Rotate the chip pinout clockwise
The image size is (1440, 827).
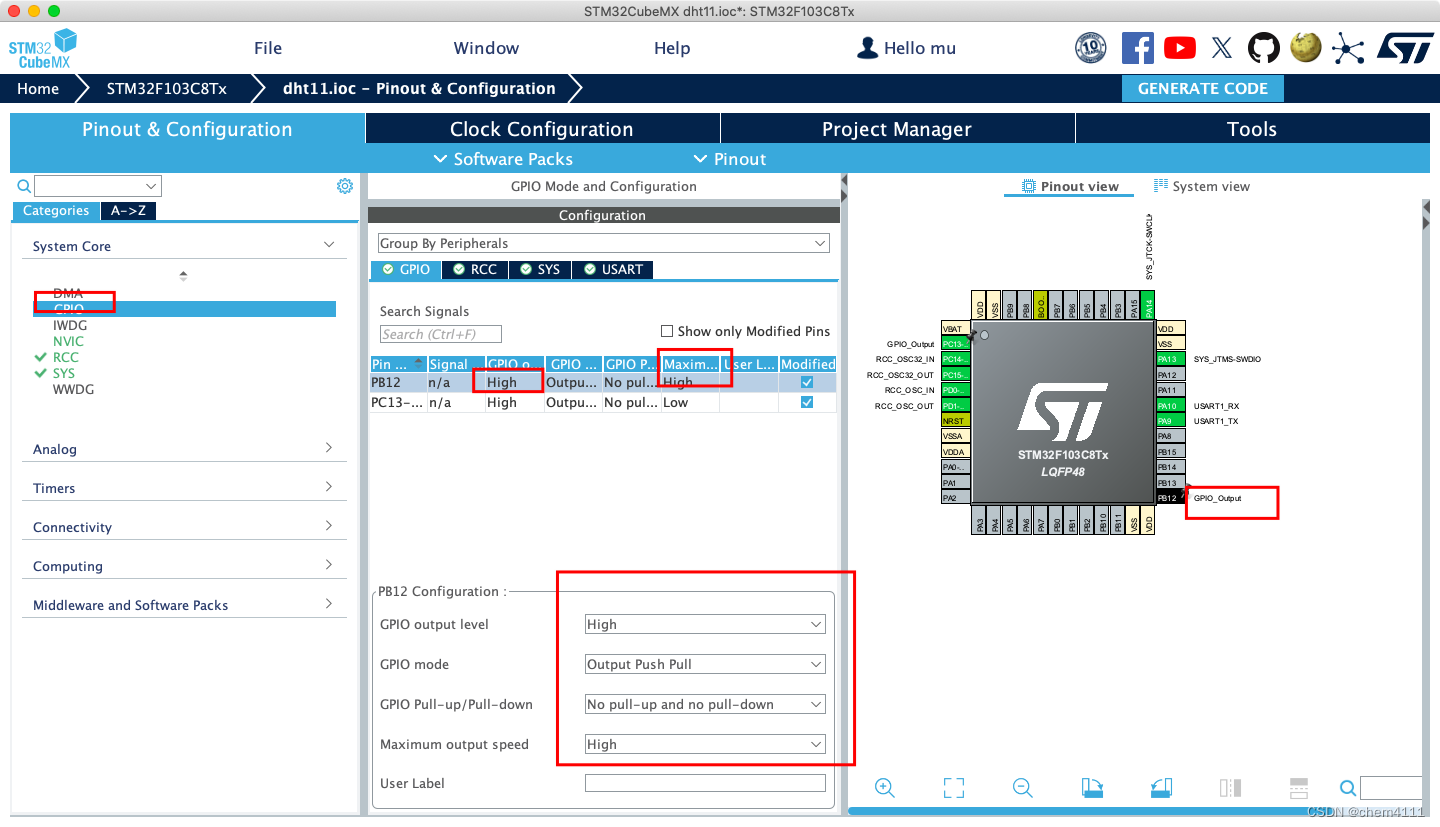tap(1091, 788)
